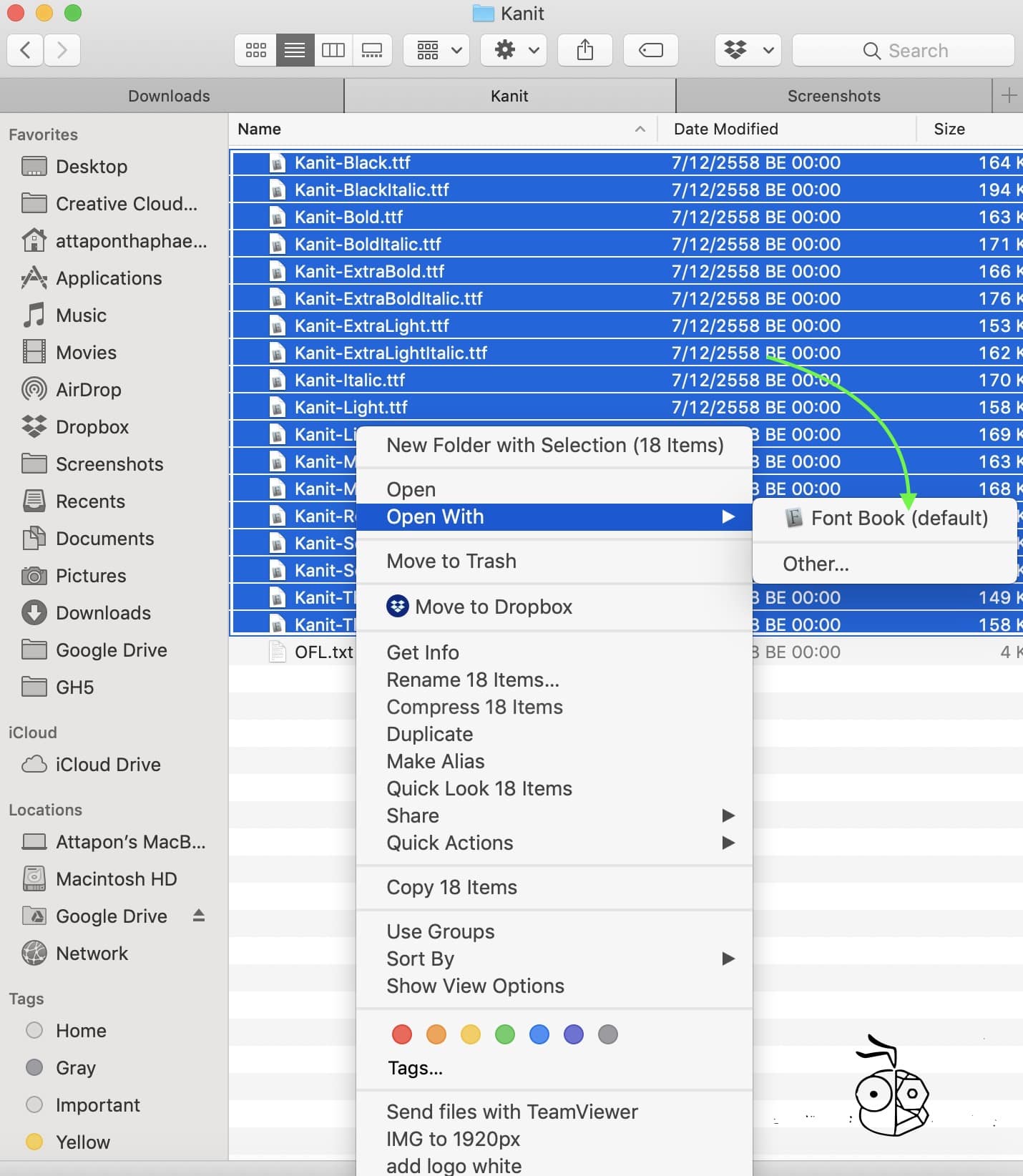Open the Share toolbar button
Screen dimensions: 1023x1176
coord(585,50)
